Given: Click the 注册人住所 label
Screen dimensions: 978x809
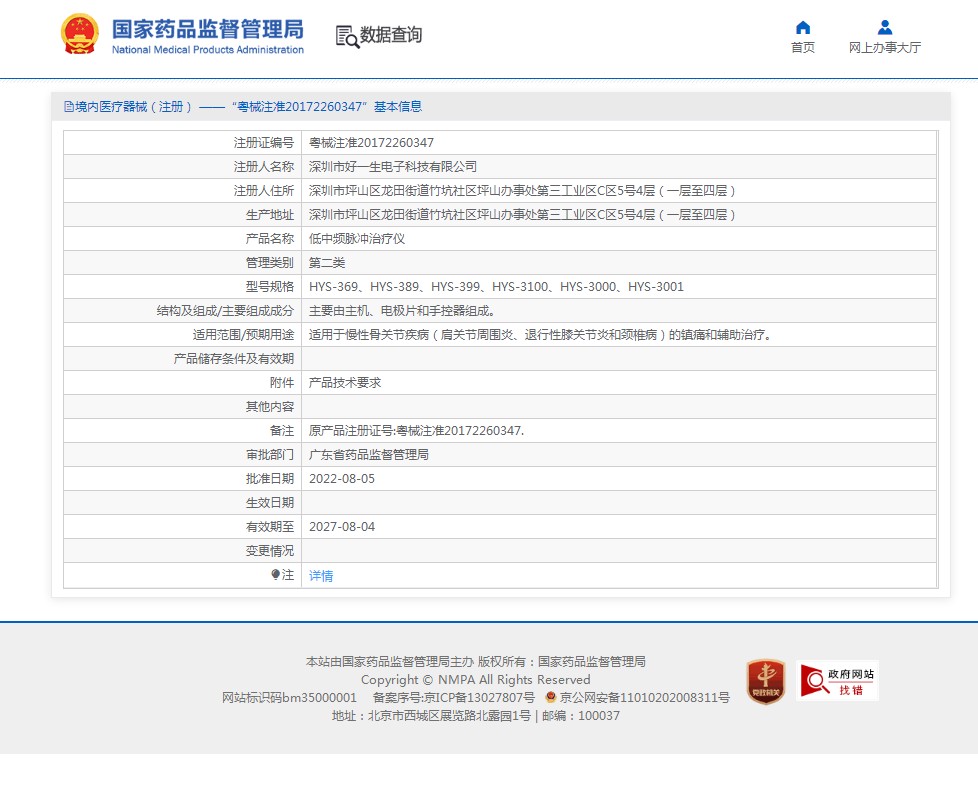Looking at the screenshot, I should tap(263, 191).
